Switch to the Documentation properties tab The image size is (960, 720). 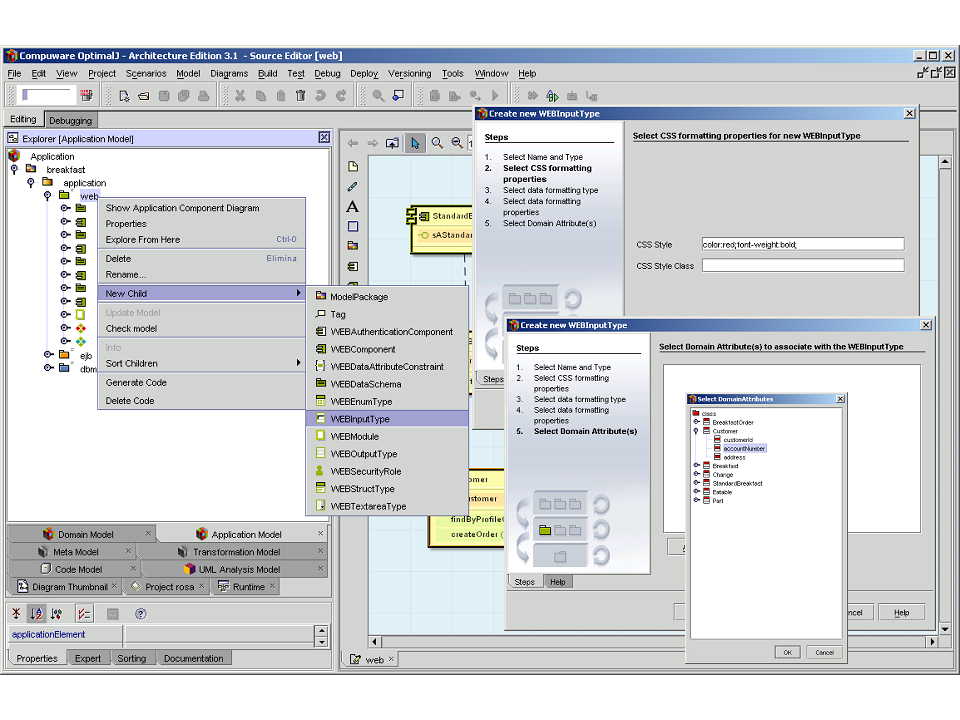point(193,659)
